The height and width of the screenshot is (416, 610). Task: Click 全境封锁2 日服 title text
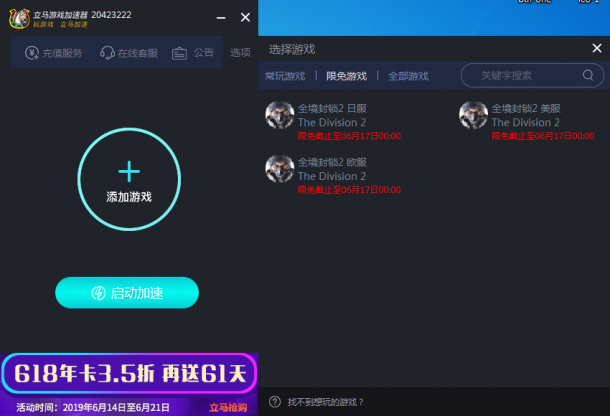[332, 109]
